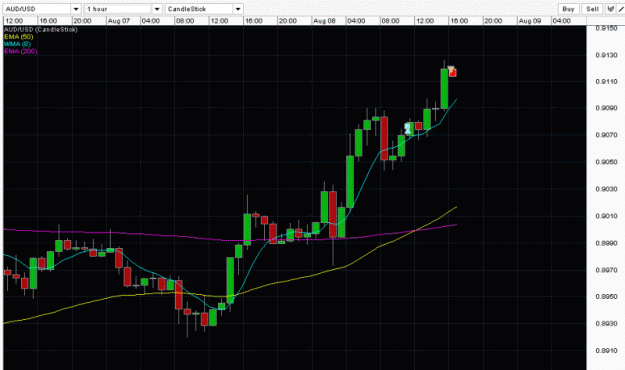Open the 1 hour timeframe dropdown
Viewport: 625px width, 370px height.
[x=123, y=9]
